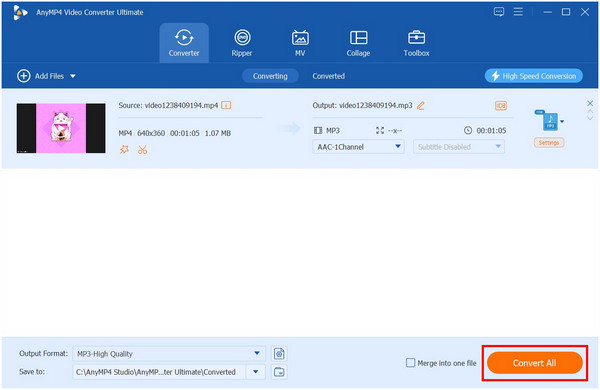Switch to the Collage tab

point(358,43)
